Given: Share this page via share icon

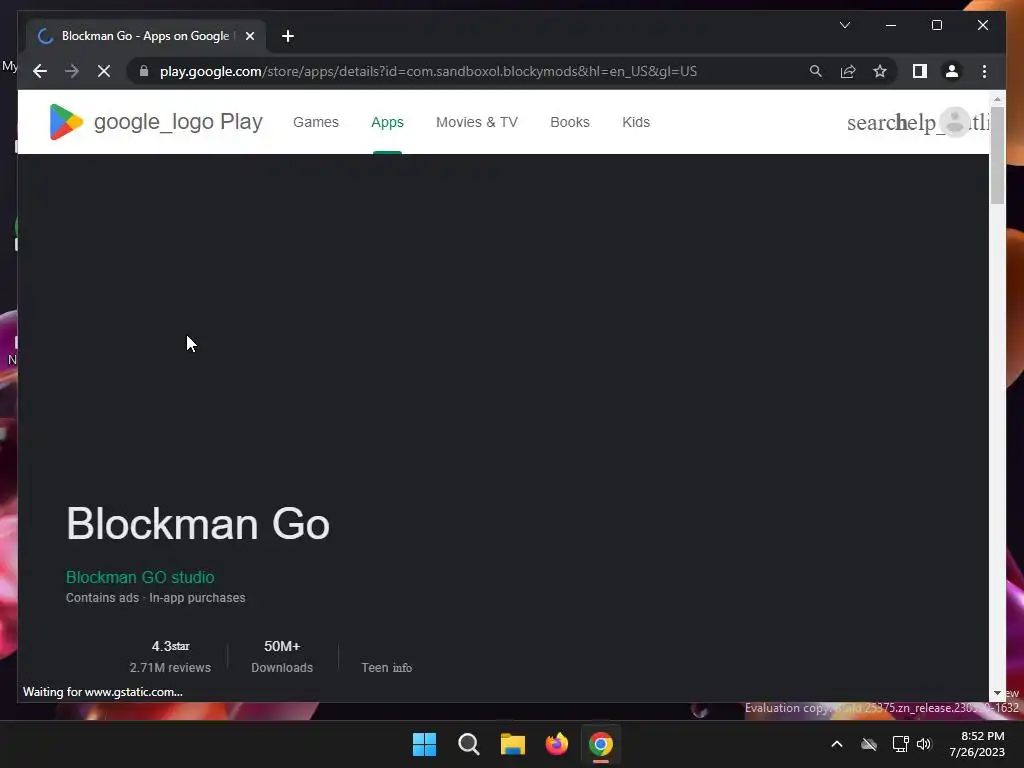Looking at the screenshot, I should pos(848,71).
